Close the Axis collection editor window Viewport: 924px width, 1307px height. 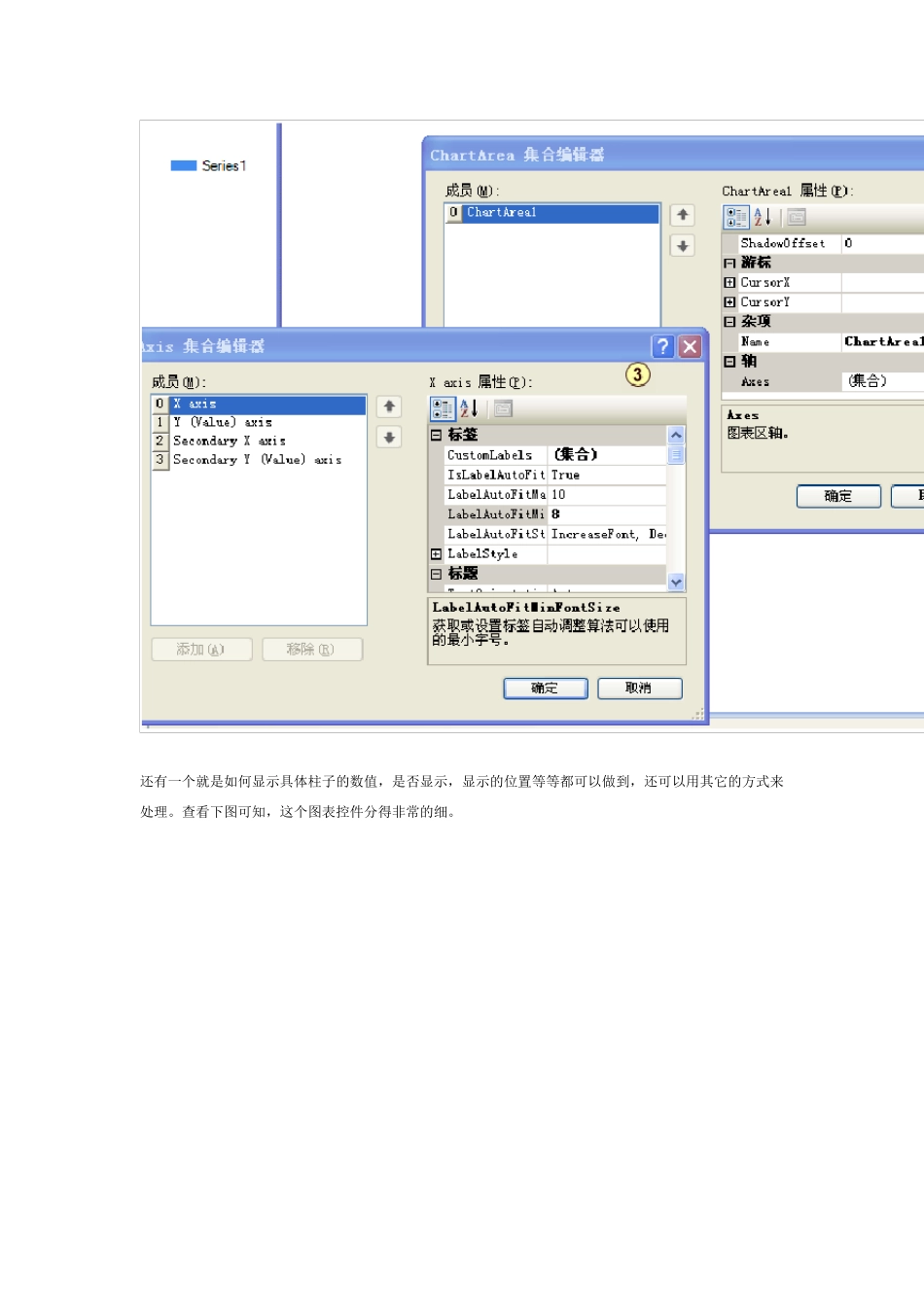690,346
